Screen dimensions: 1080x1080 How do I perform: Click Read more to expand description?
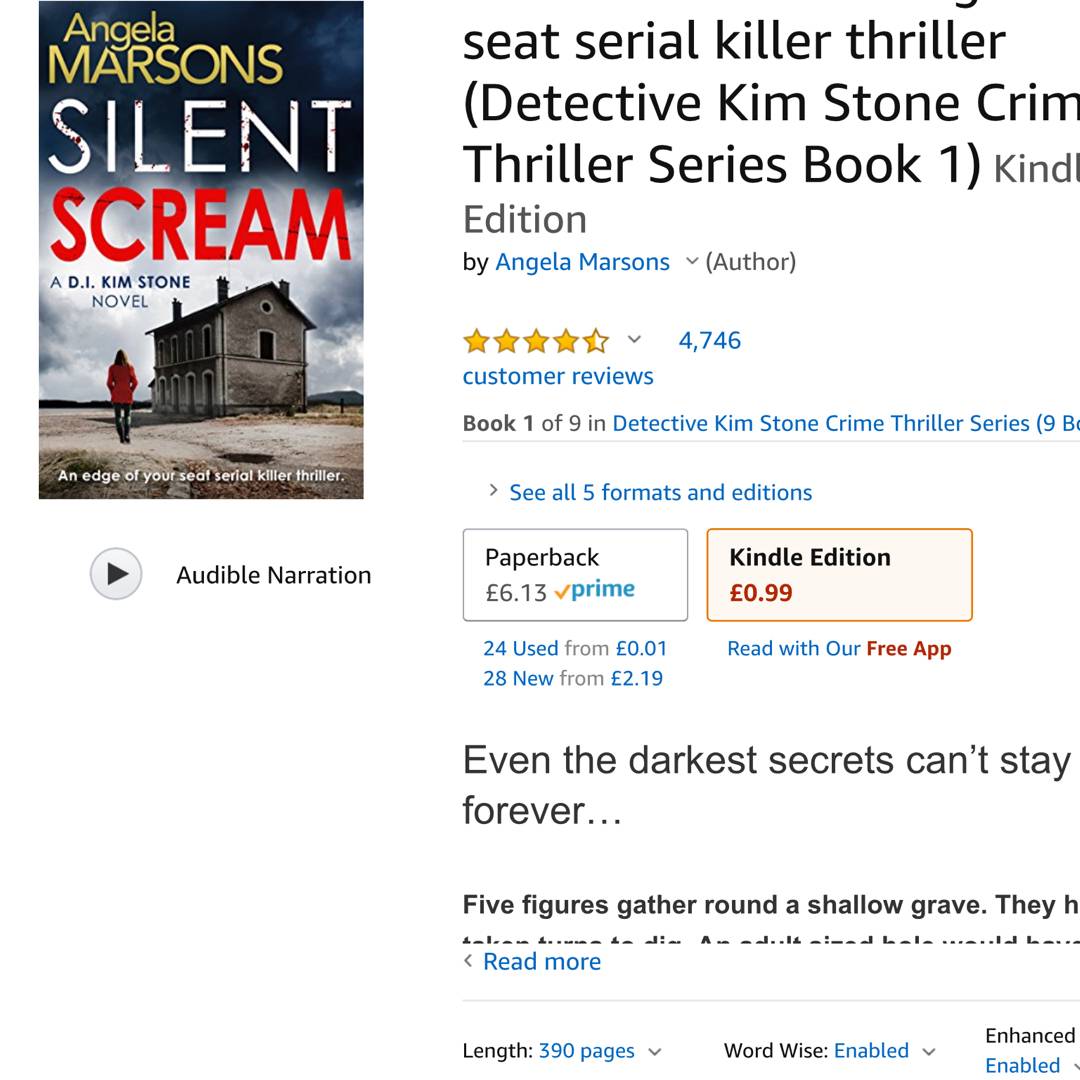coord(541,961)
